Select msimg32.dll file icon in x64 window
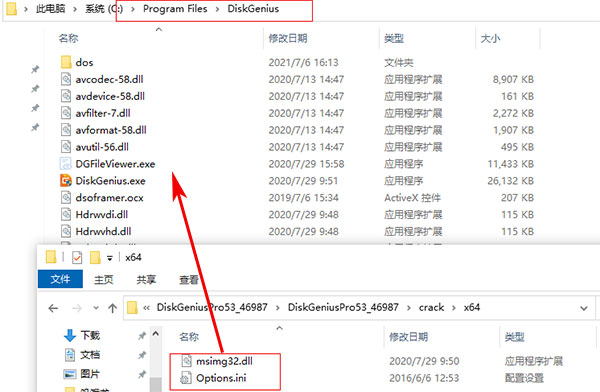Image resolution: width=600 pixels, height=392 pixels. click(x=186, y=361)
